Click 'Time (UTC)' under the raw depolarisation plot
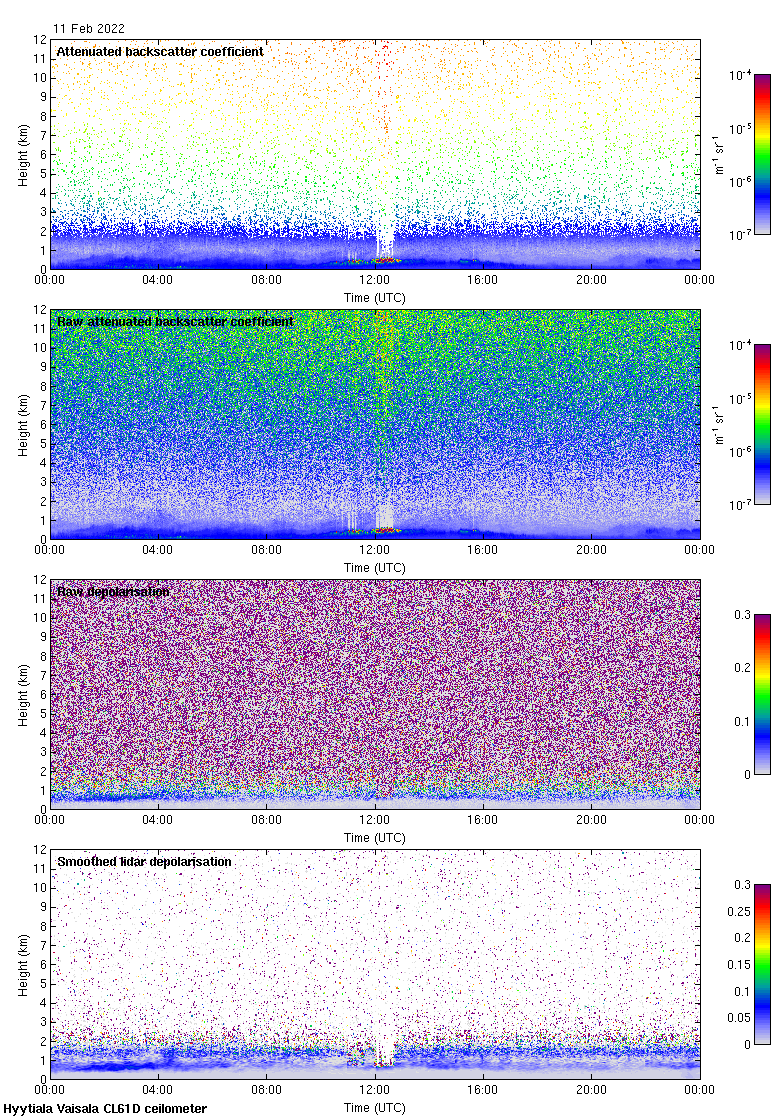Image resolution: width=780 pixels, height=1120 pixels. [x=374, y=838]
